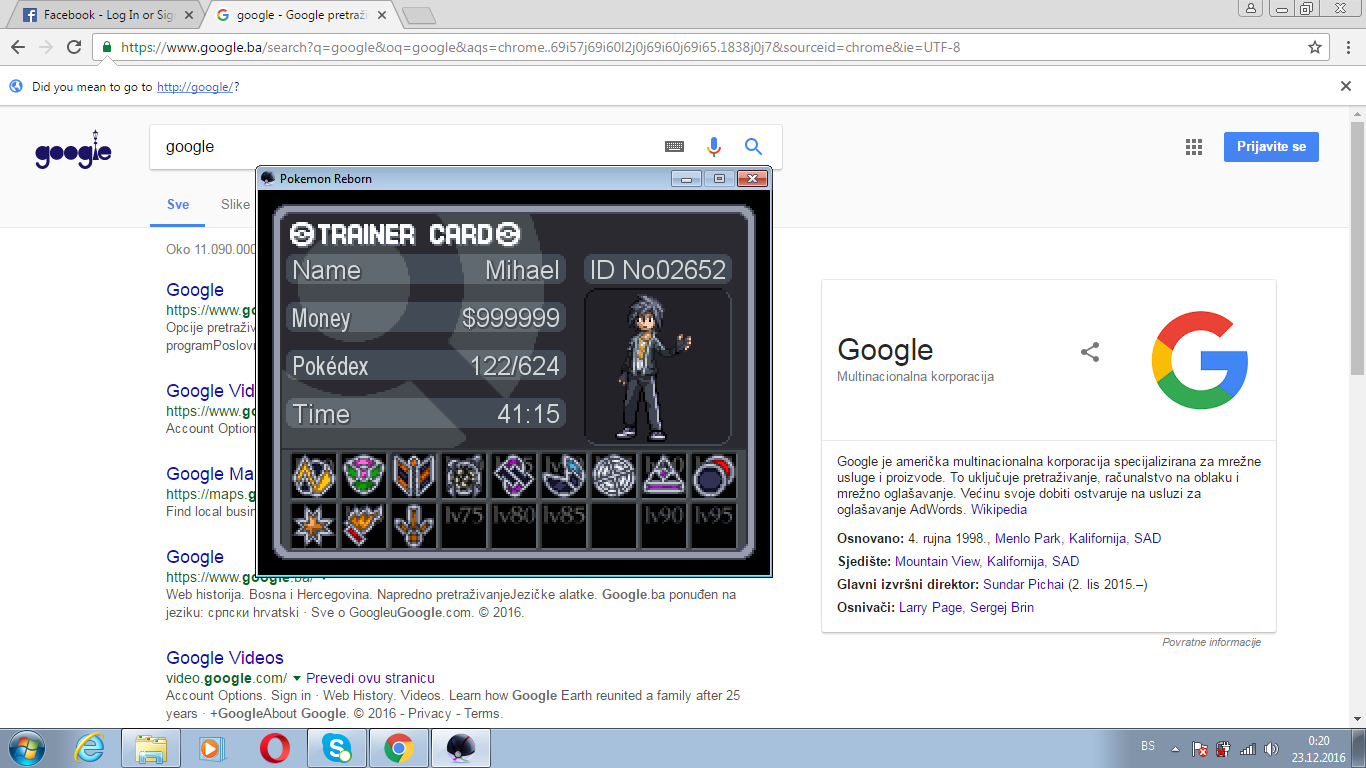
Task: Launch Internet Explorer from taskbar
Action: tap(90, 748)
